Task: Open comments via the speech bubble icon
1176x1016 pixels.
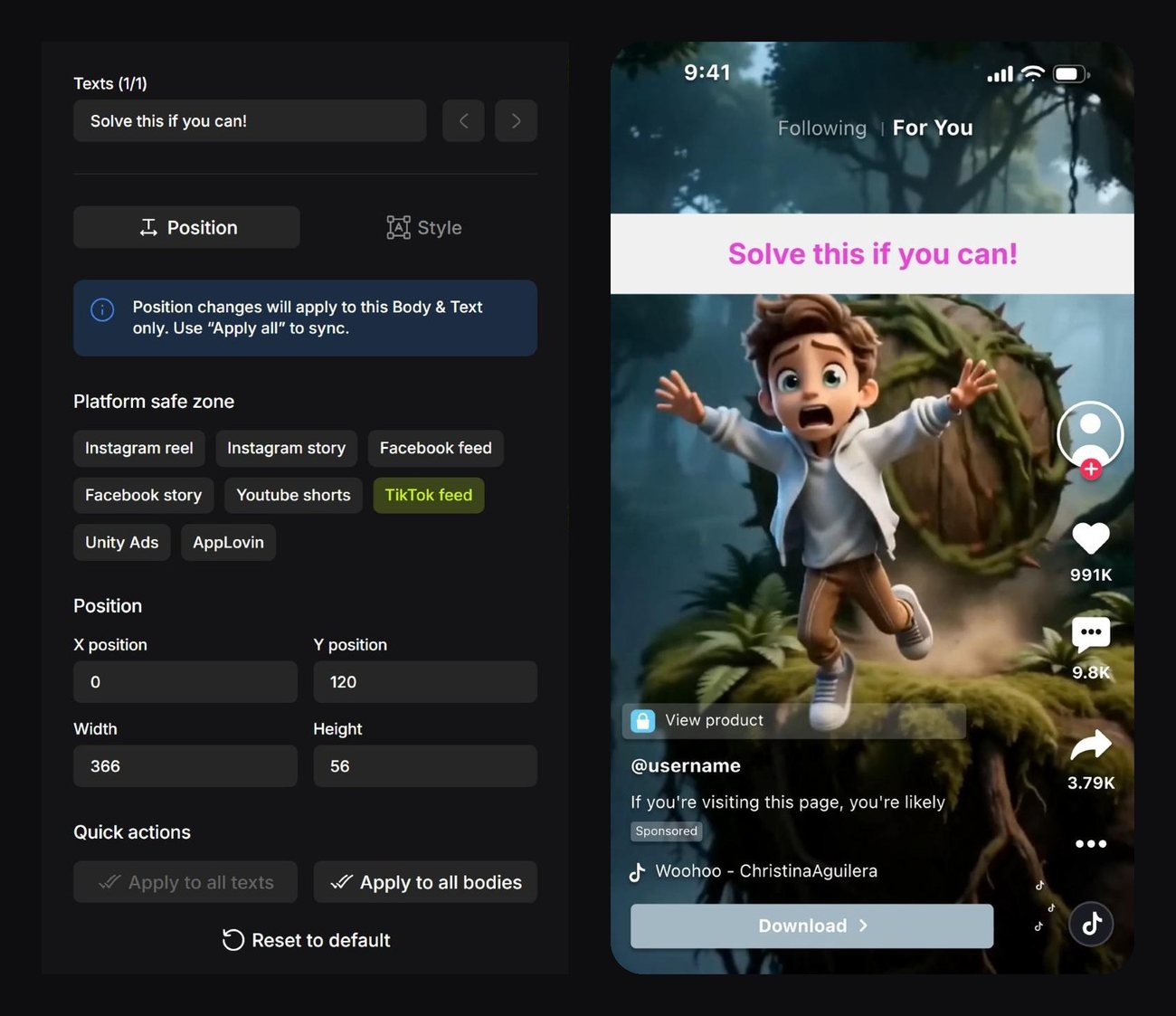Action: click(x=1091, y=633)
